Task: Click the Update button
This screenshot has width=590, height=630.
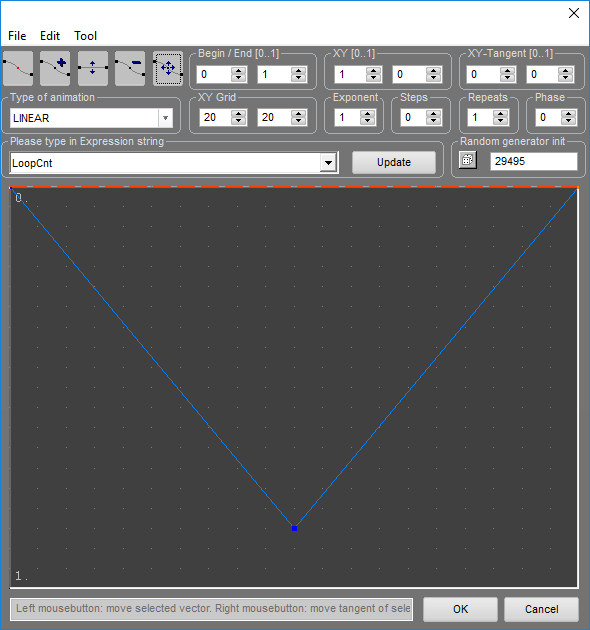Action: (394, 162)
